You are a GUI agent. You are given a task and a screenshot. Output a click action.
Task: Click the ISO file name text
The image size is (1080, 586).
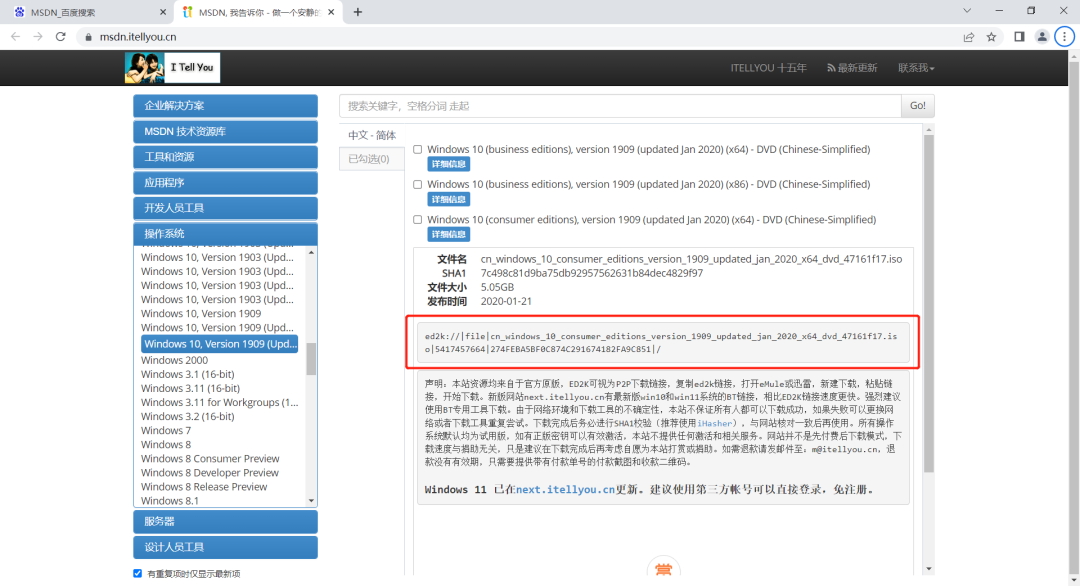pos(691,260)
